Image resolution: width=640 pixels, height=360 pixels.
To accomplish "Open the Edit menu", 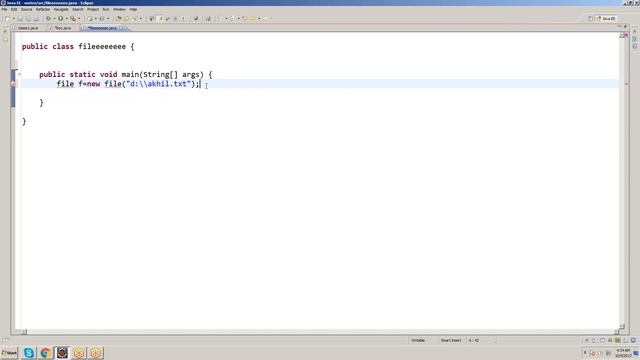I will pos(14,9).
